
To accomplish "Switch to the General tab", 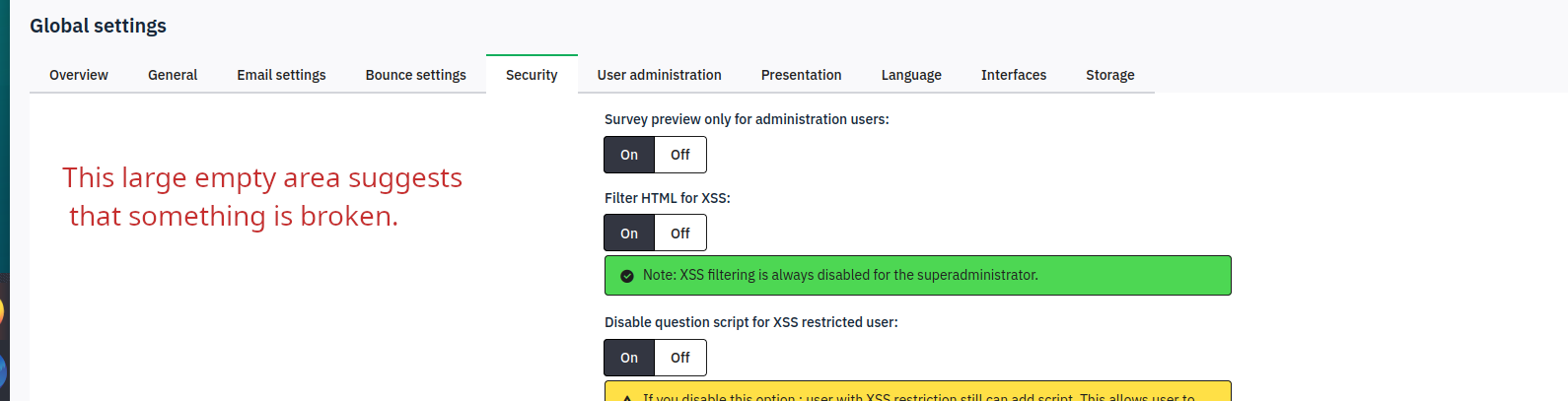I will [x=173, y=75].
